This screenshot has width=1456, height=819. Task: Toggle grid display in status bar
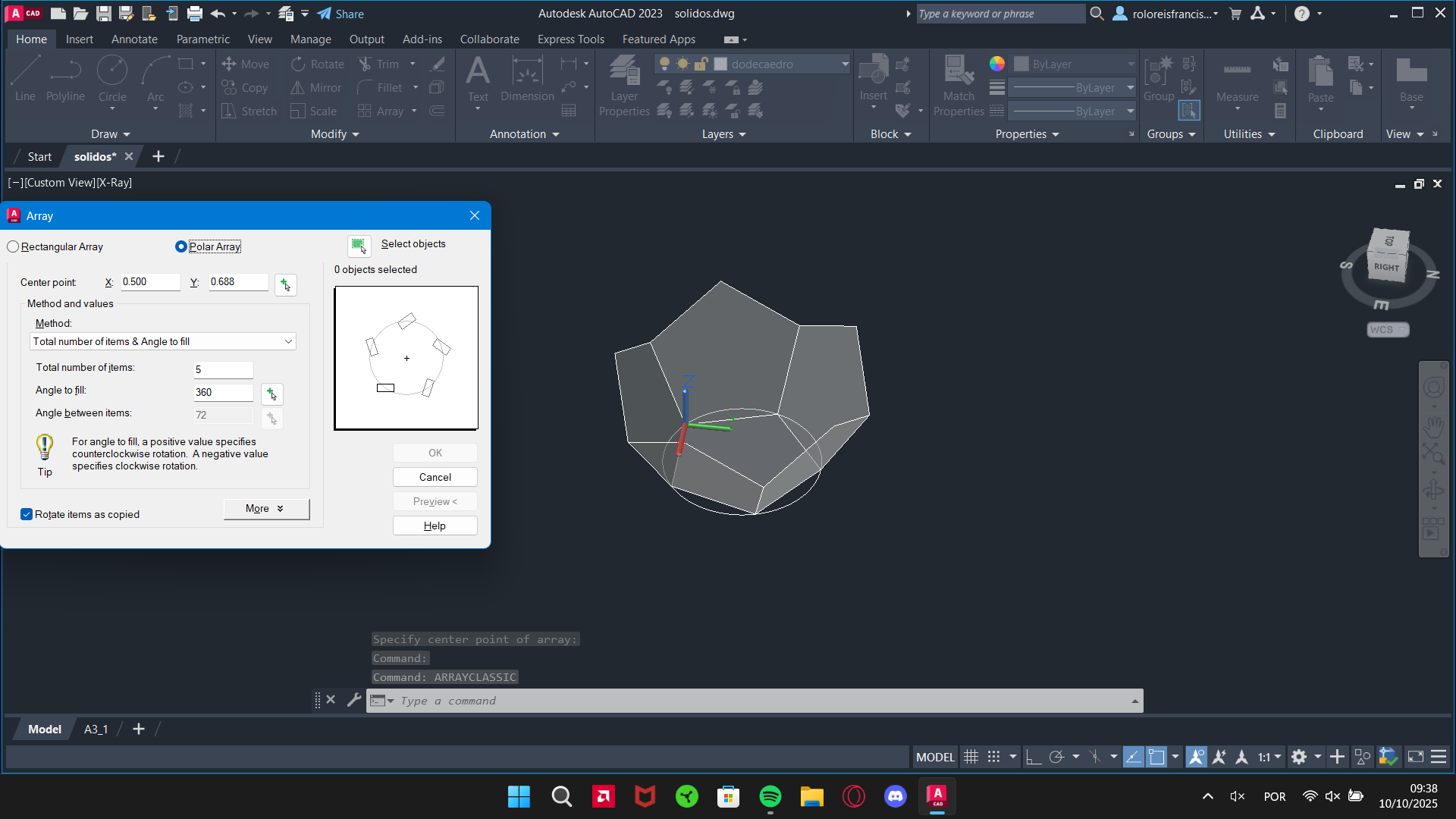coord(971,757)
